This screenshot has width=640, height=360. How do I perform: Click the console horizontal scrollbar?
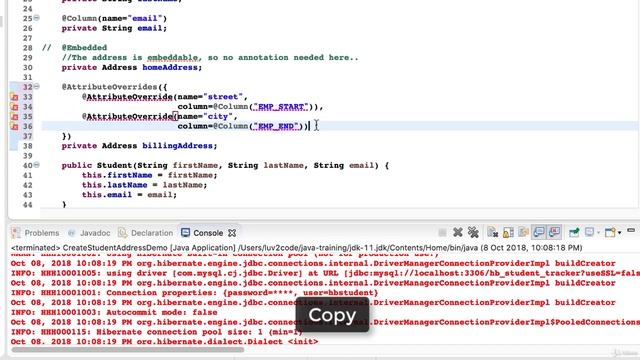pos(127,349)
